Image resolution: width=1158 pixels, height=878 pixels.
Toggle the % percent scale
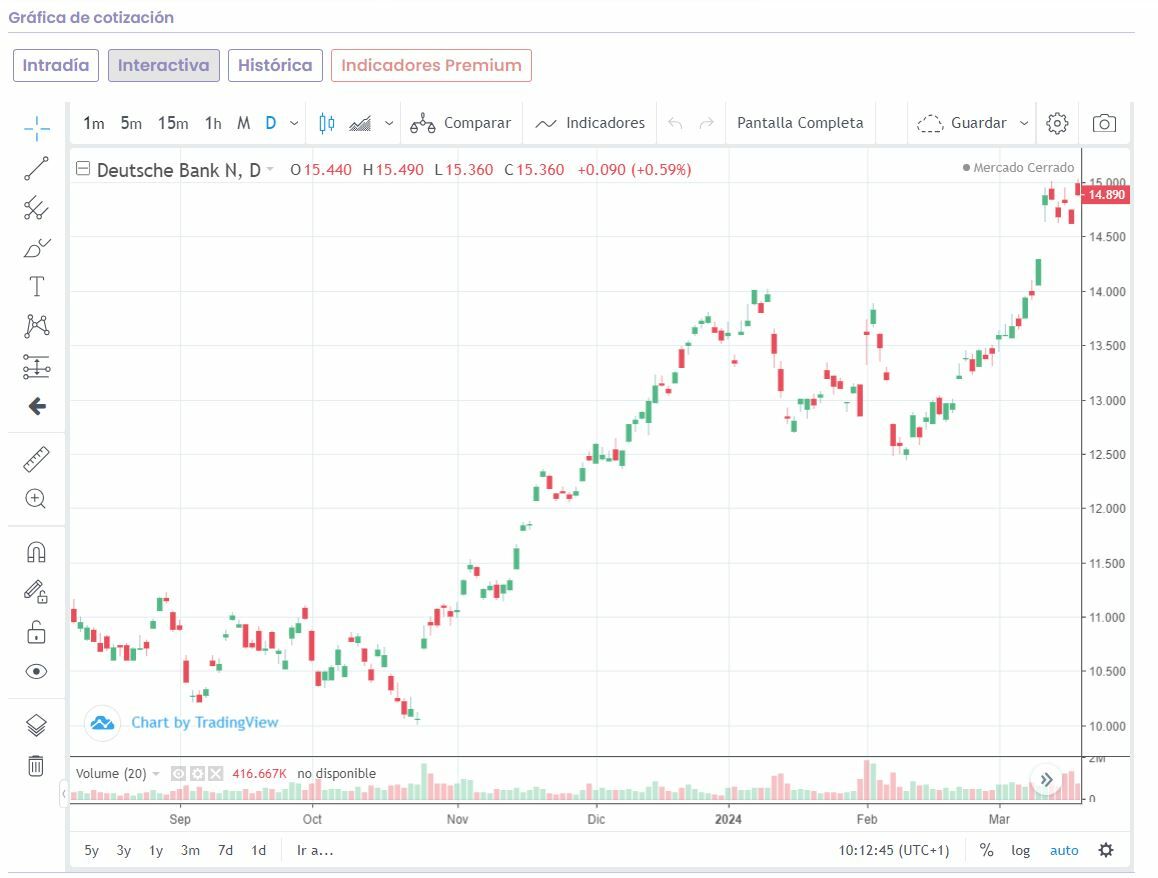tap(987, 851)
